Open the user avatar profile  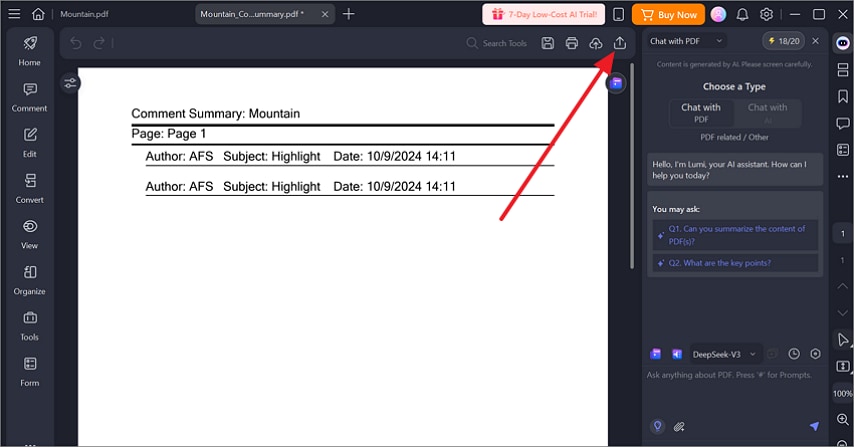tap(718, 14)
